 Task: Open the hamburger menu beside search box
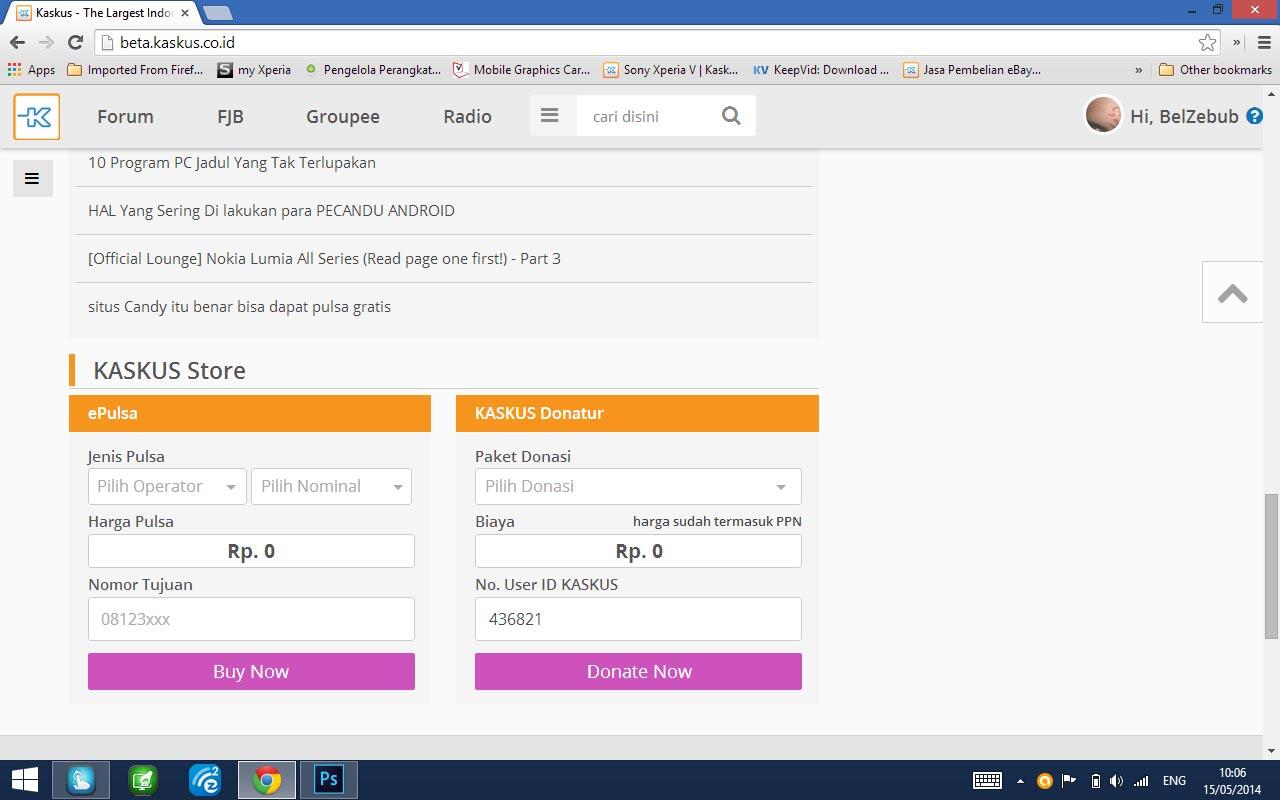[549, 116]
